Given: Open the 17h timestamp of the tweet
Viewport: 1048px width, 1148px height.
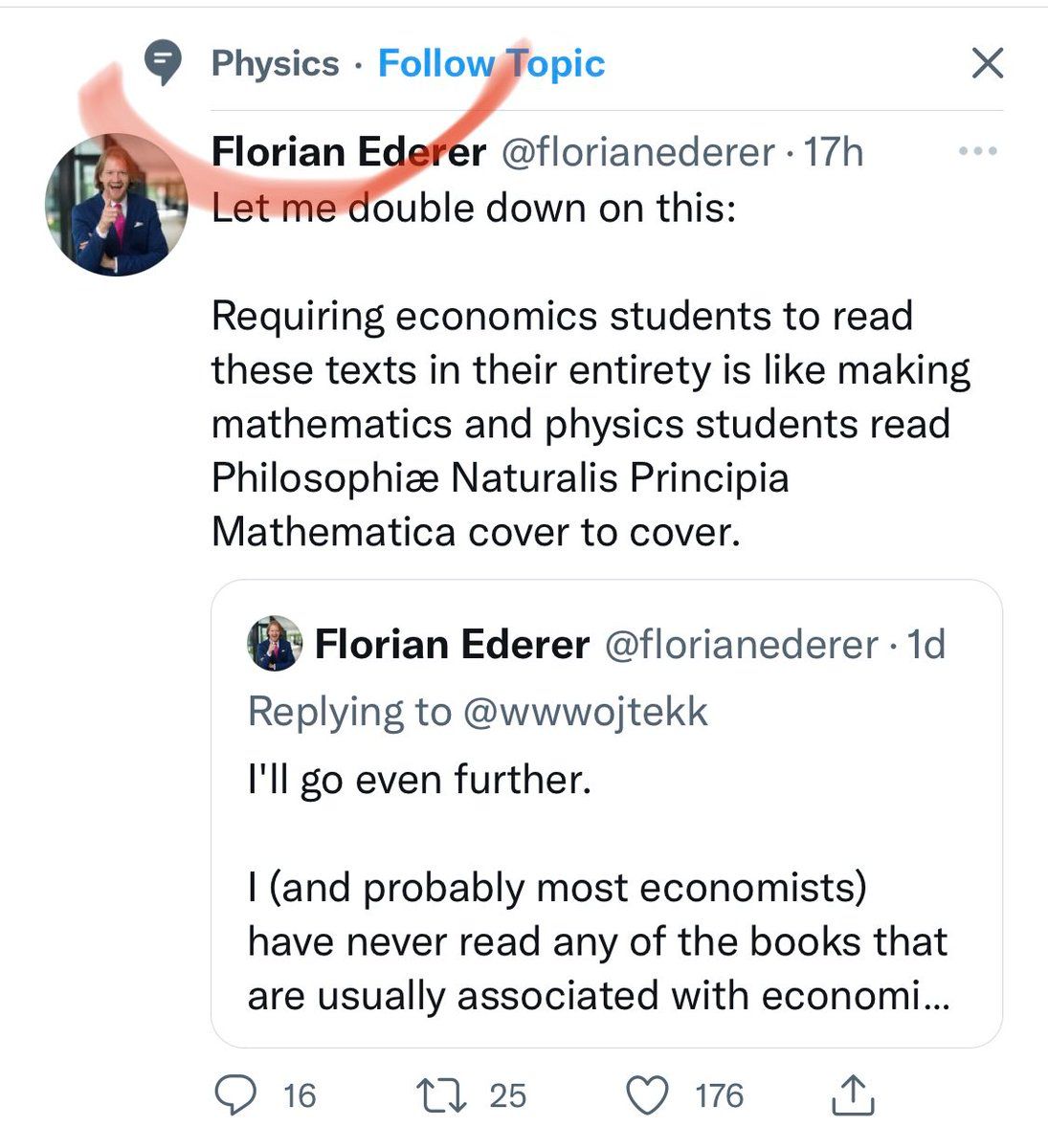Looking at the screenshot, I should pos(833,152).
